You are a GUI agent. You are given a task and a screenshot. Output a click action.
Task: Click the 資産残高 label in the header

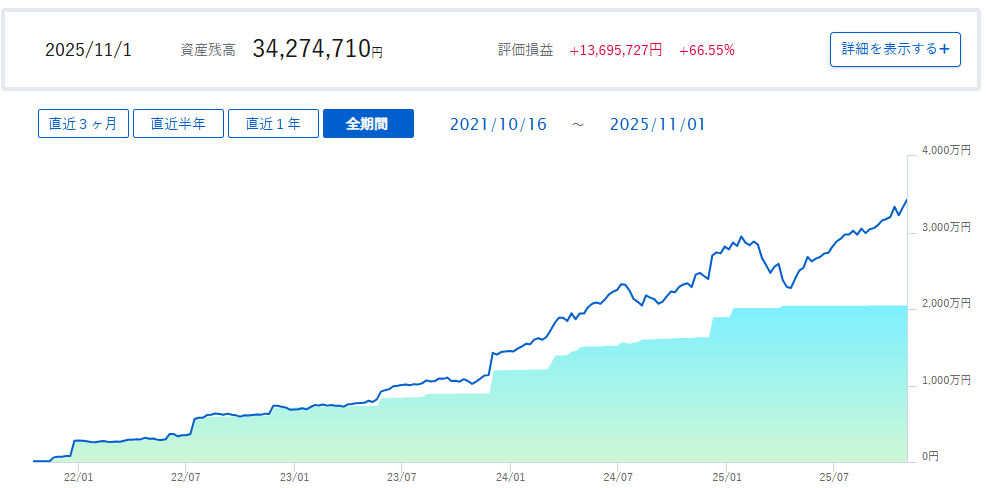(208, 50)
